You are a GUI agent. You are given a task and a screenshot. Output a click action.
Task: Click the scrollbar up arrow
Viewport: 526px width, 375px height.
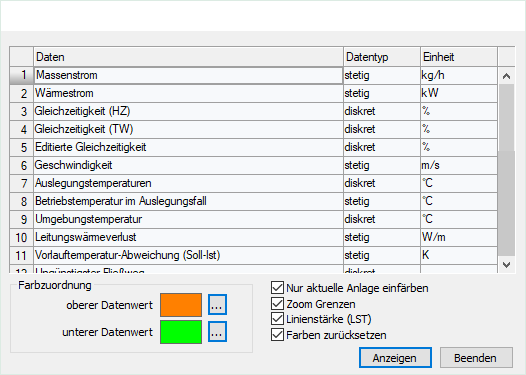pyautogui.click(x=507, y=76)
